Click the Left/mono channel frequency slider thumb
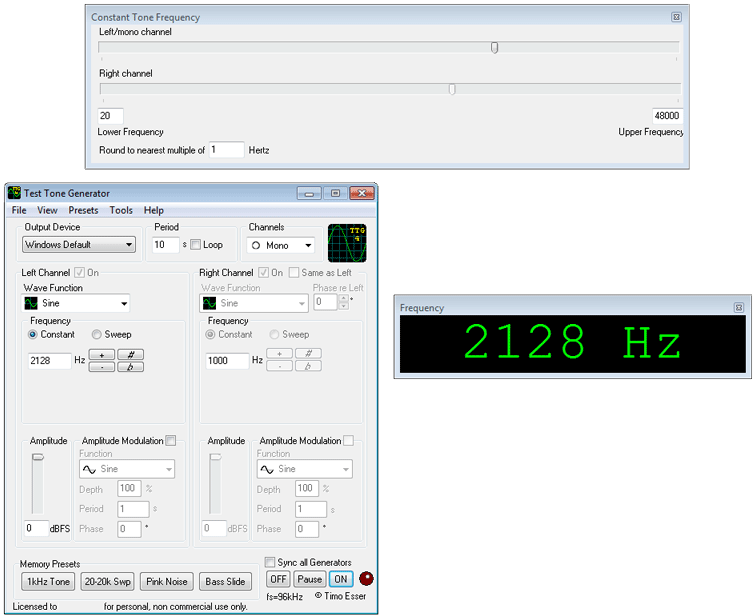The image size is (756, 616). point(494,47)
